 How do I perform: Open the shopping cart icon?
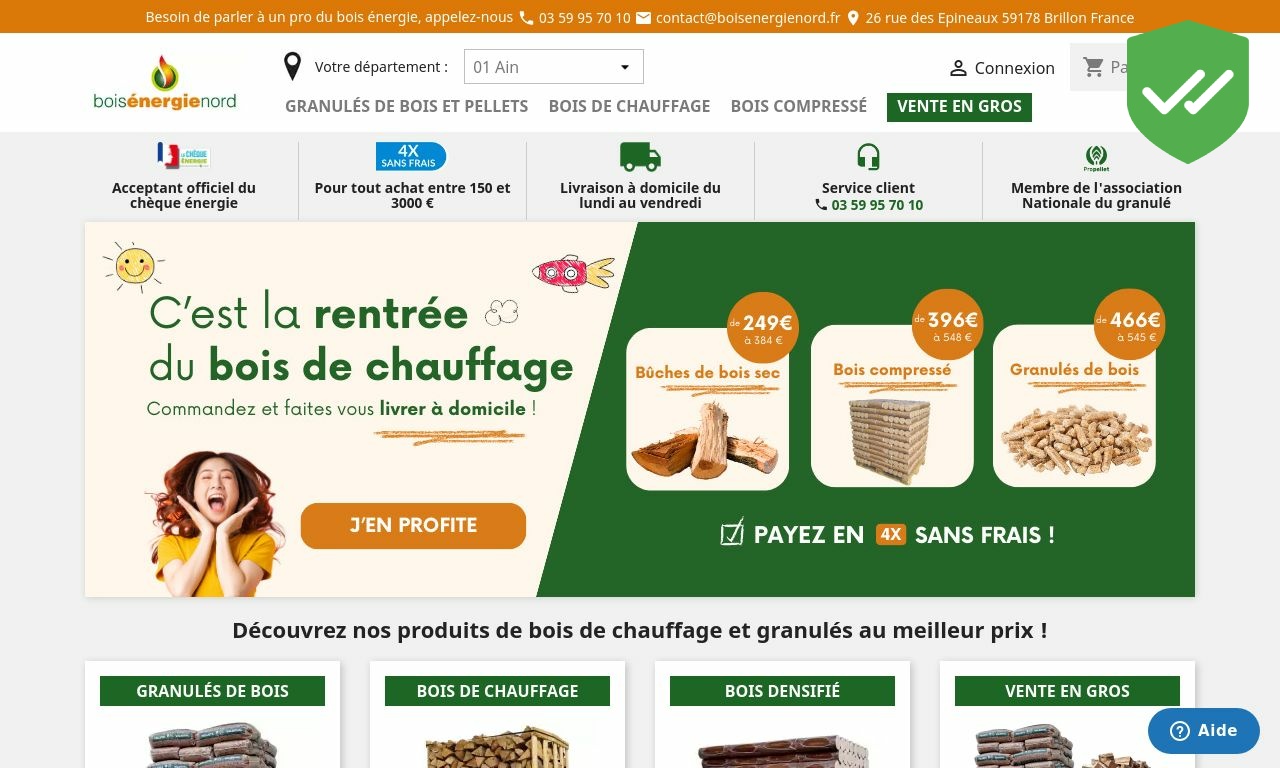click(1094, 67)
